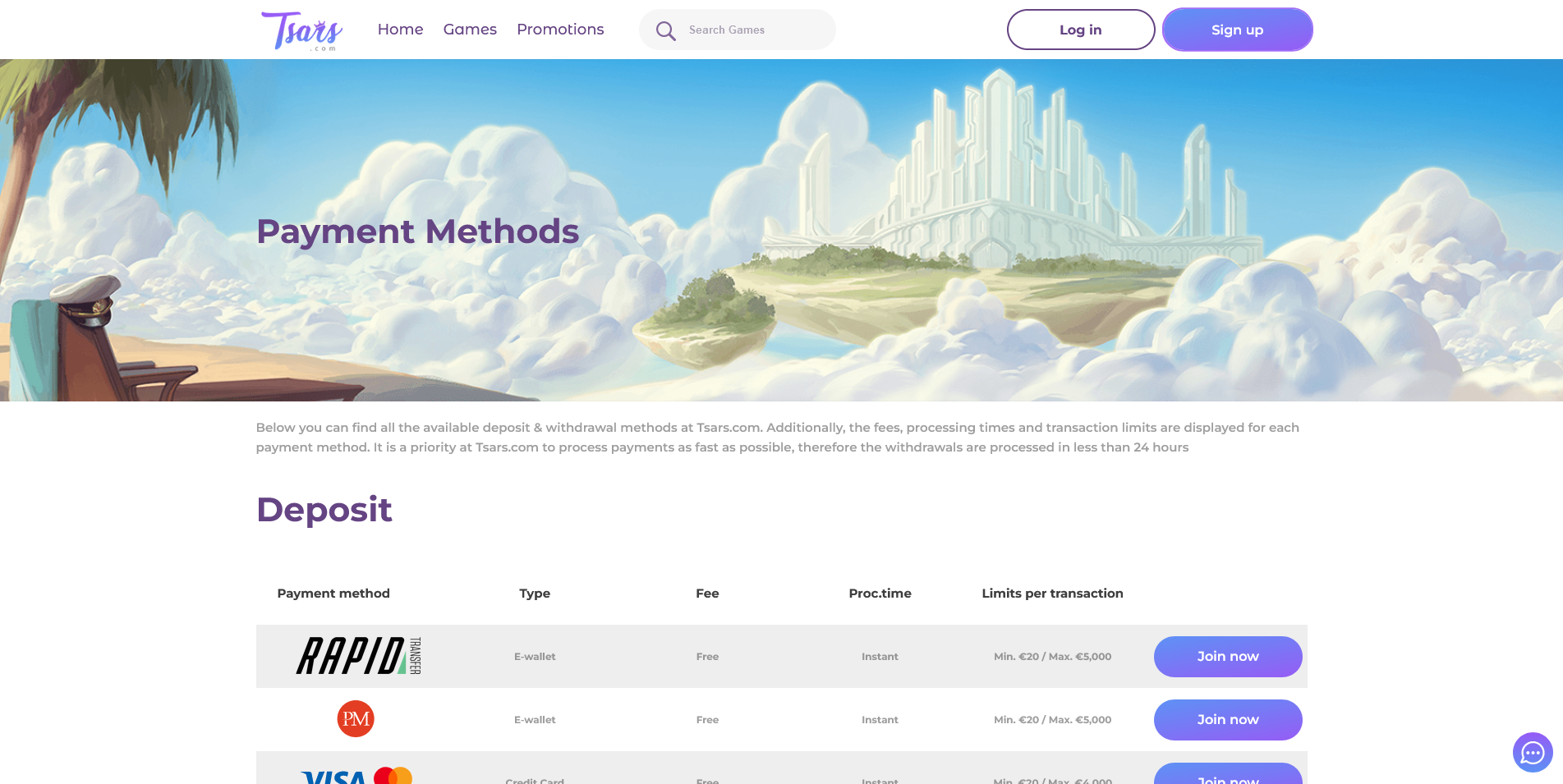The width and height of the screenshot is (1563, 784).
Task: Click the Proc.time column header
Action: (880, 594)
